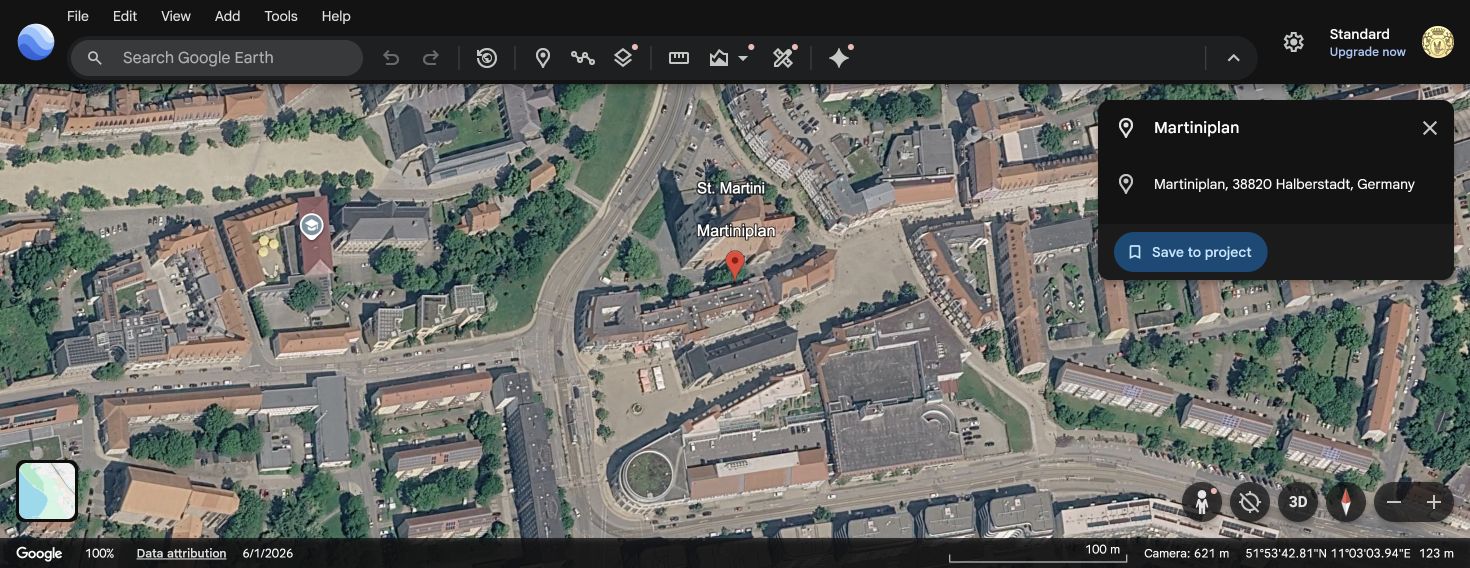Open historical imagery clock icon

point(487,58)
